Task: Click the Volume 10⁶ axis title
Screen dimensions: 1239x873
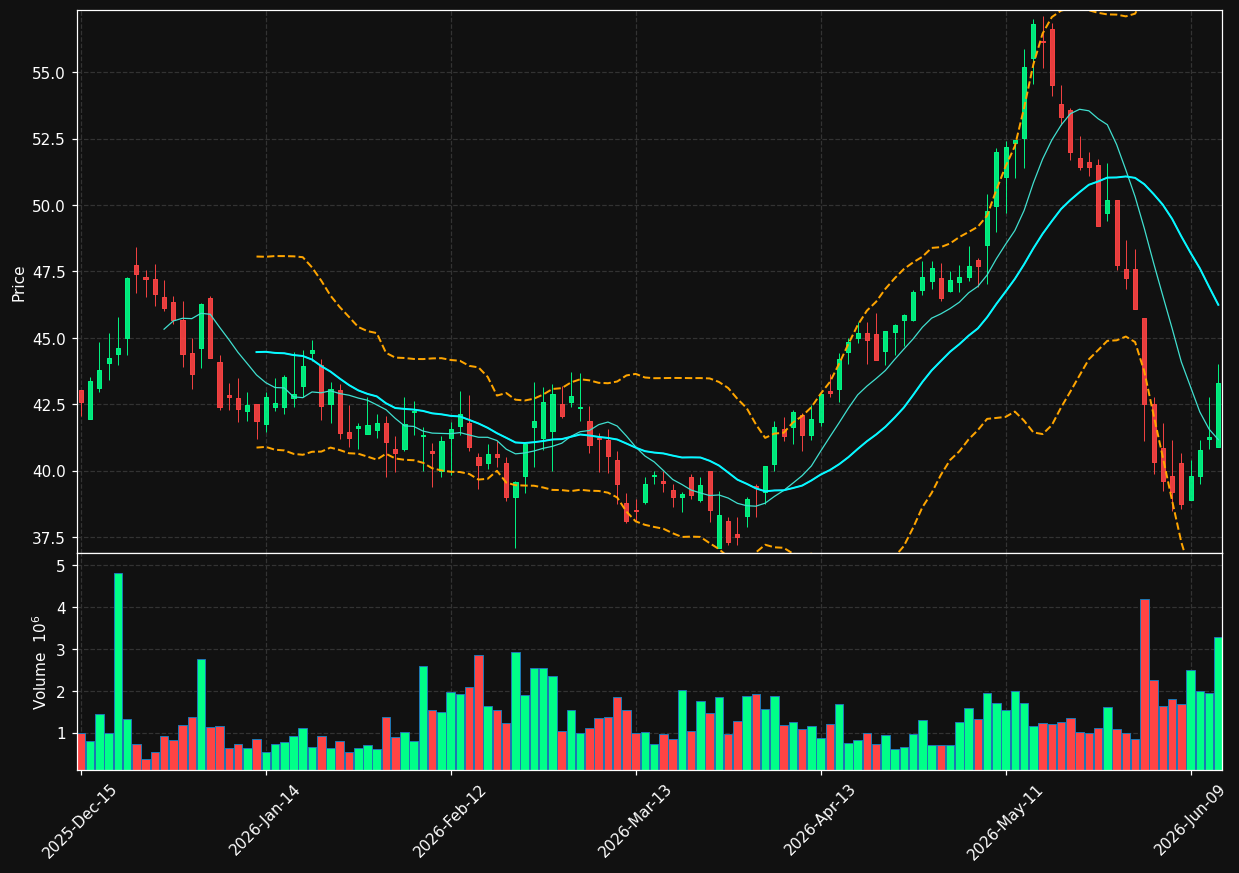Action: pos(40,662)
